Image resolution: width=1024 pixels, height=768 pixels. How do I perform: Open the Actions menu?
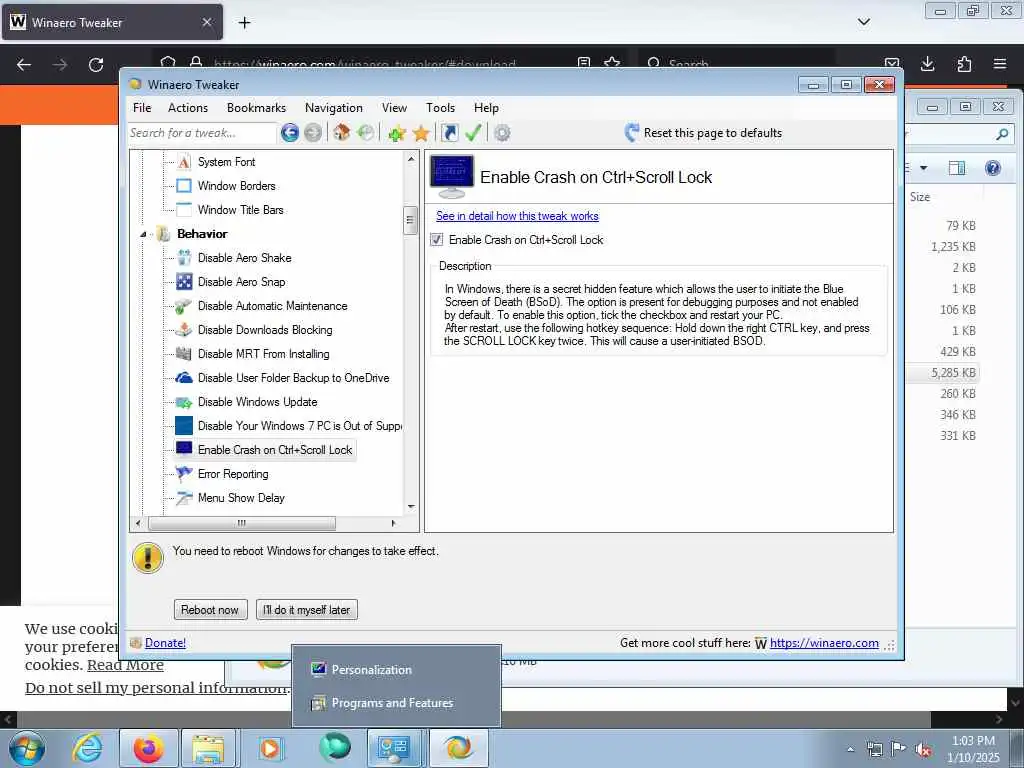pos(187,108)
